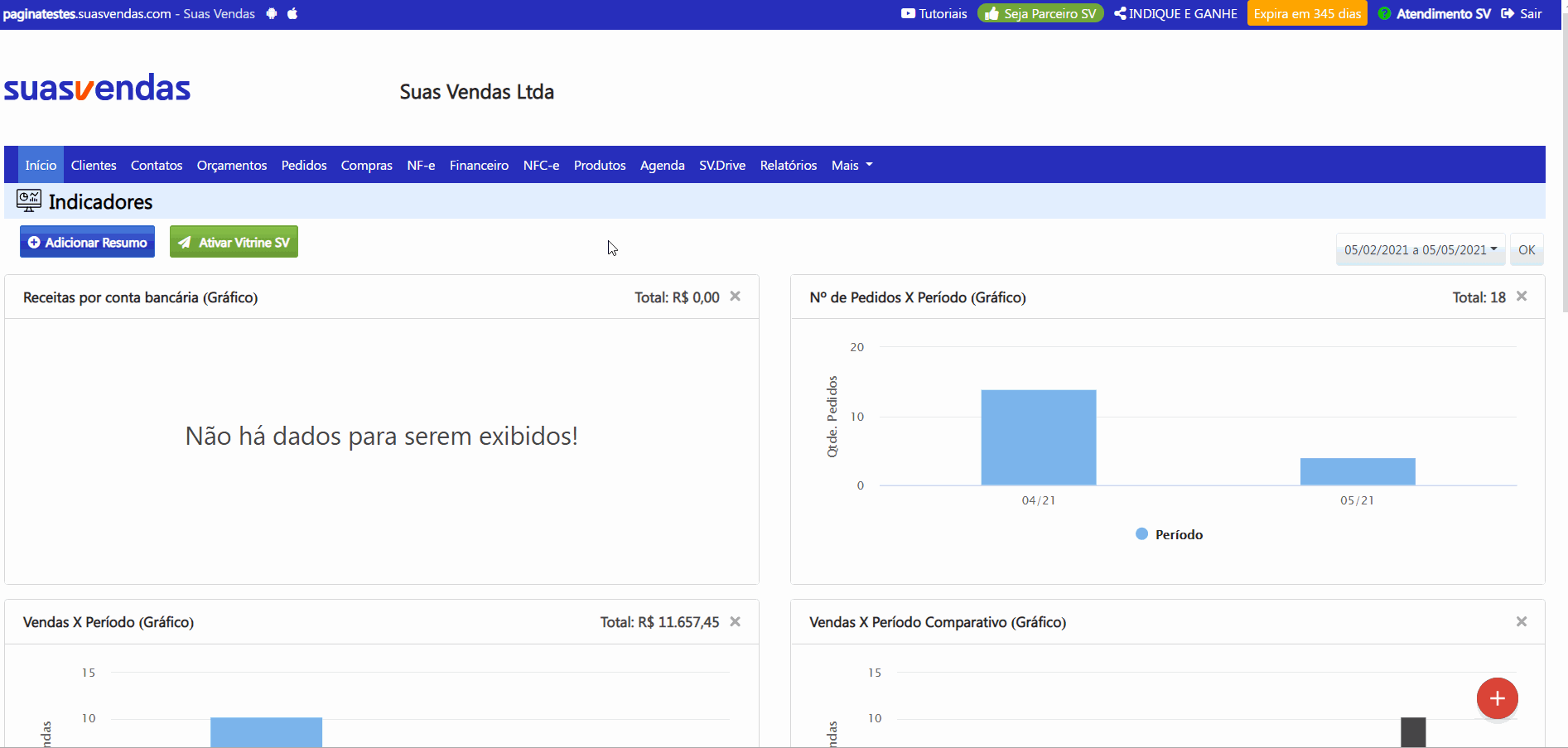Click the 05/21 bar in orders chart

1358,471
